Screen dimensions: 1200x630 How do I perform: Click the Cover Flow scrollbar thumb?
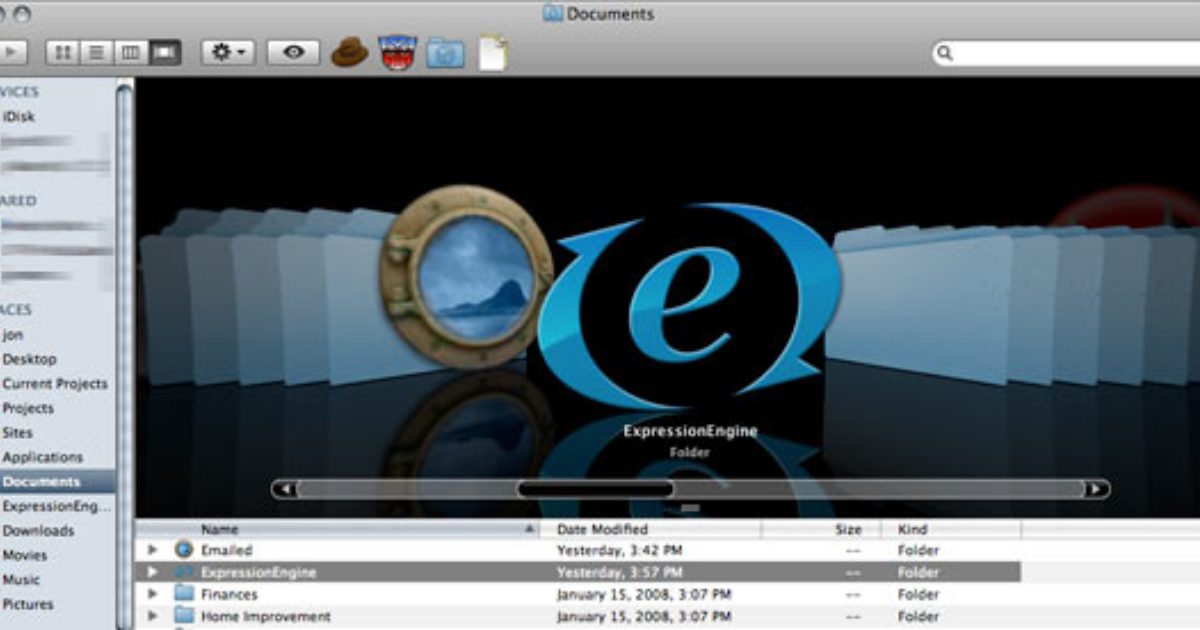[595, 489]
